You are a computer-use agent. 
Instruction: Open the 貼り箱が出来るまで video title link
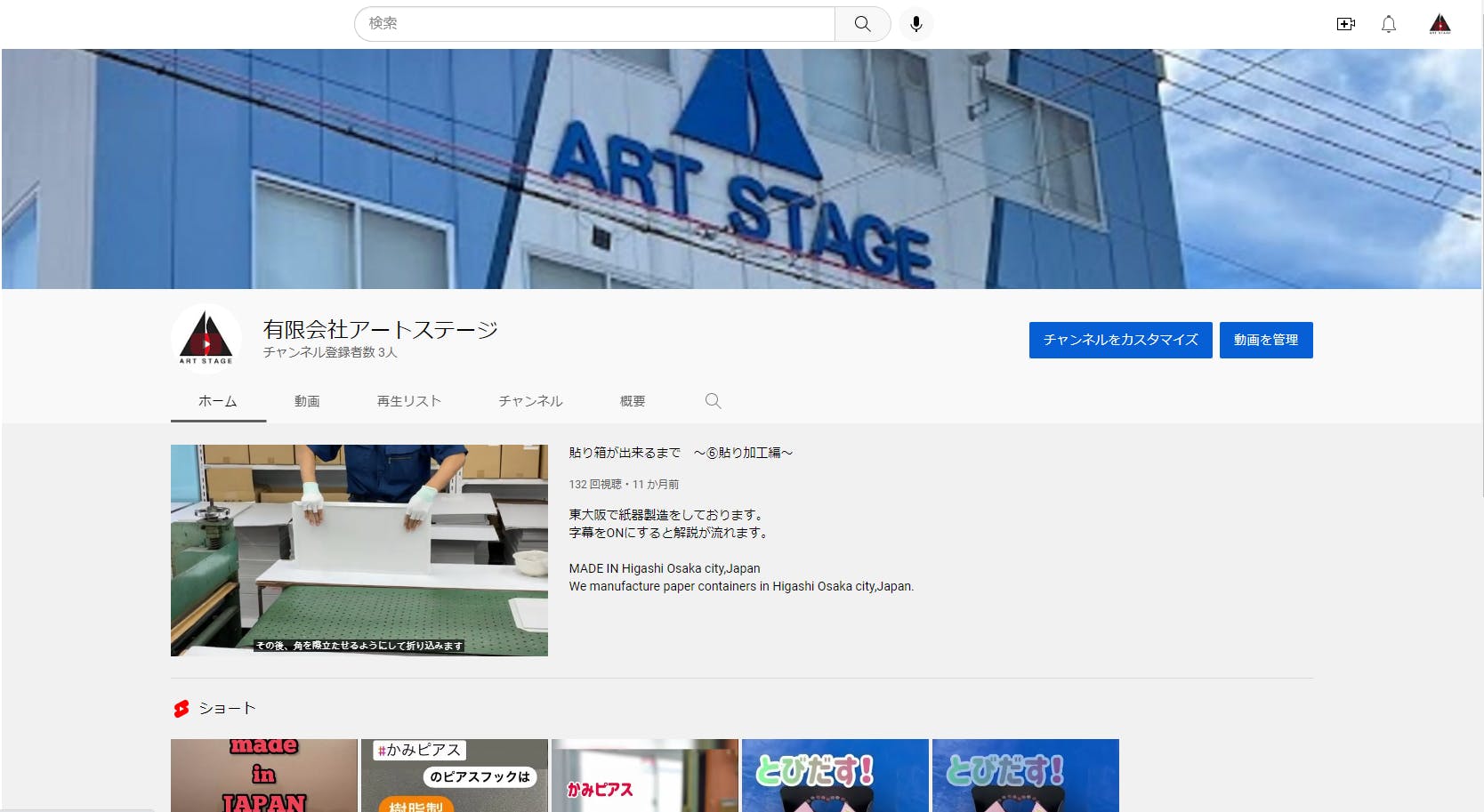681,453
